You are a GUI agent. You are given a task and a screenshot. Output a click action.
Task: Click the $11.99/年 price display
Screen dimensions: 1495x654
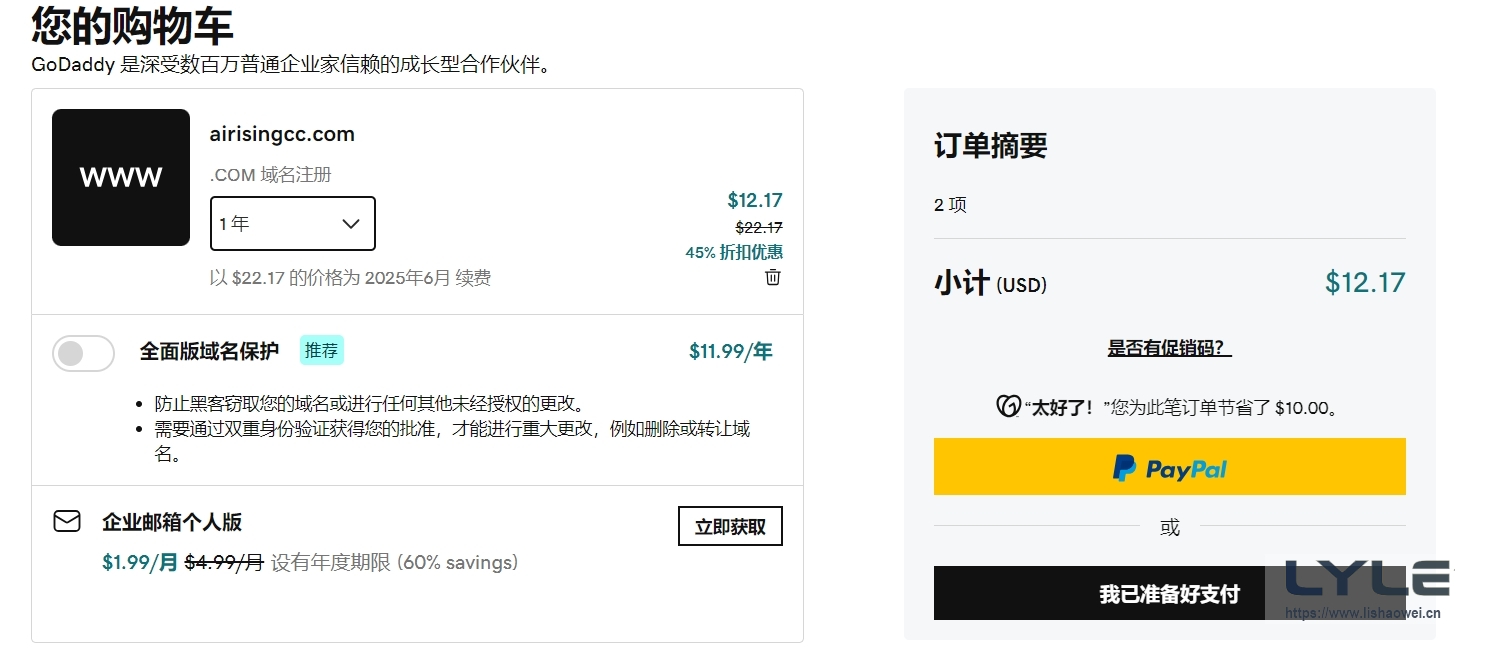(x=731, y=350)
